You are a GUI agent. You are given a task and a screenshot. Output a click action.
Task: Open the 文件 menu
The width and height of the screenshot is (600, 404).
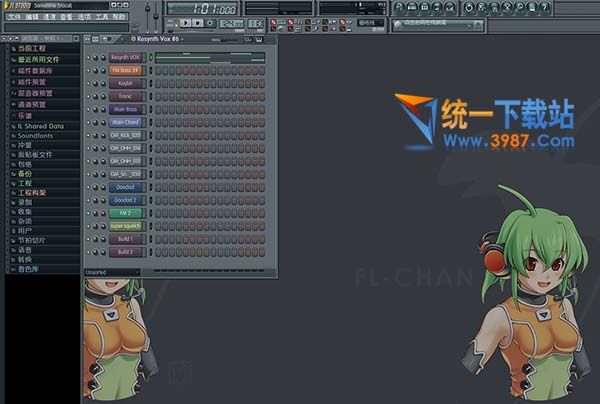[x=14, y=17]
